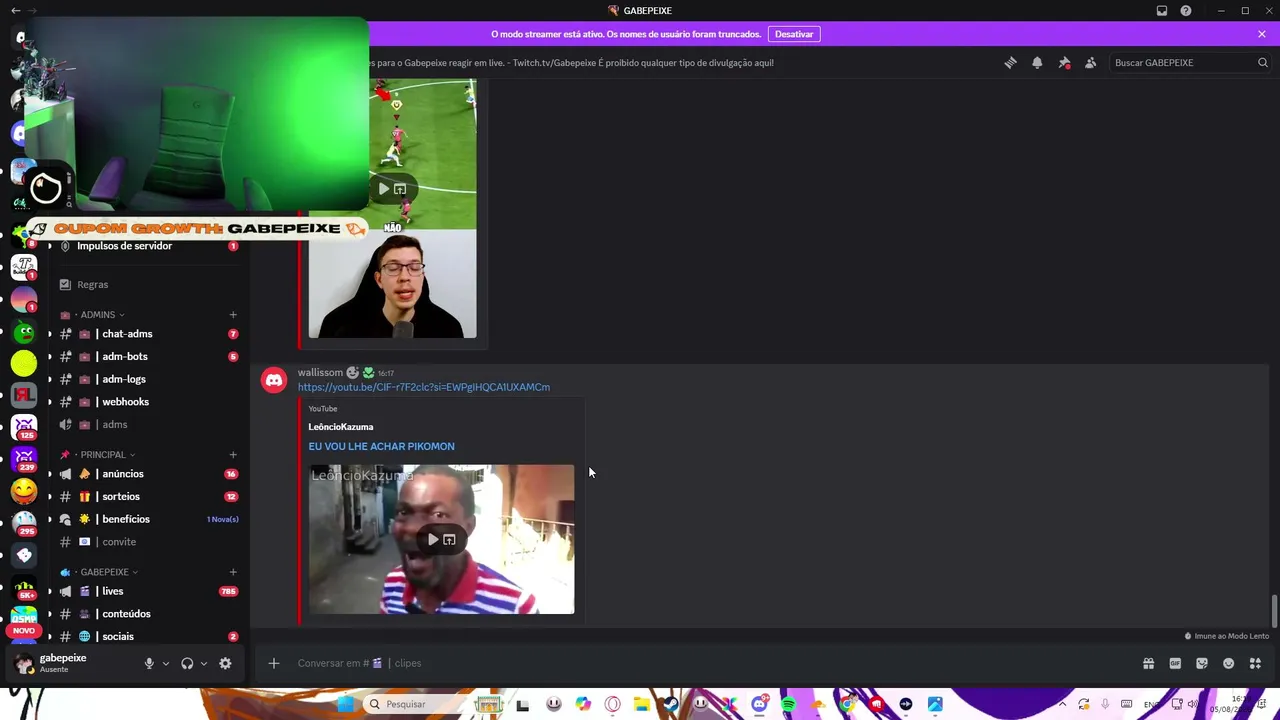Image resolution: width=1280 pixels, height=720 pixels.
Task: Dismiss the streamer mode banner
Action: 1262,34
